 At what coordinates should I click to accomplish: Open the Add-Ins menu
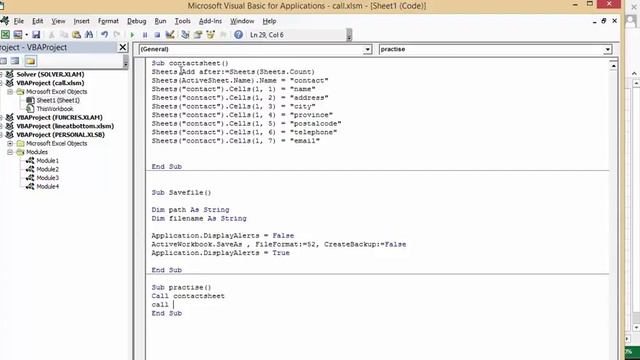coord(210,21)
